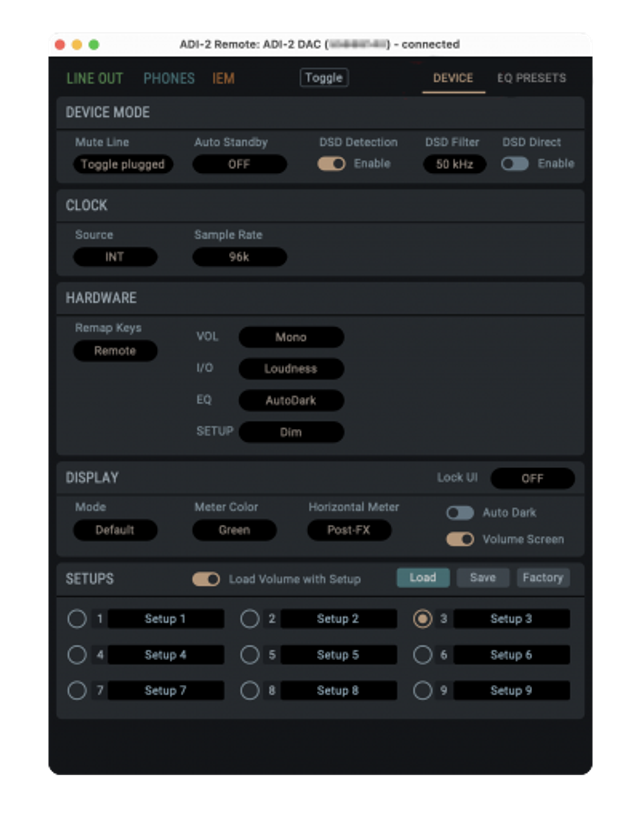Viewport: 640px width, 838px height.
Task: Open the Mute Line dropdown showing Toggle plugged
Action: 123,164
